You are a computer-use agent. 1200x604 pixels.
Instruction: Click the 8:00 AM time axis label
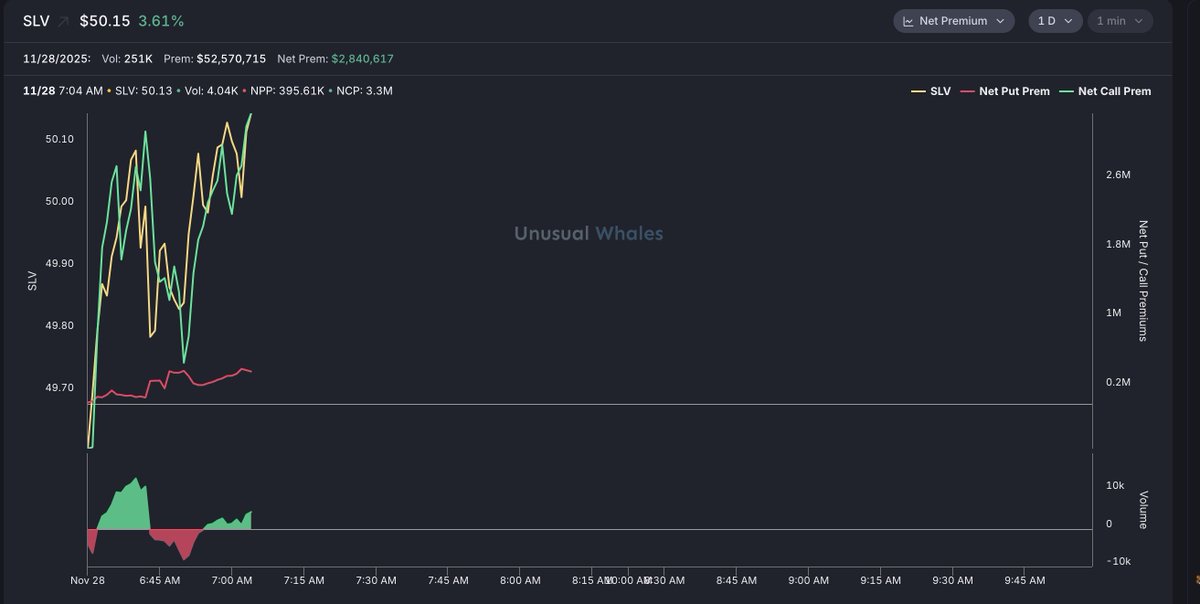pos(520,580)
